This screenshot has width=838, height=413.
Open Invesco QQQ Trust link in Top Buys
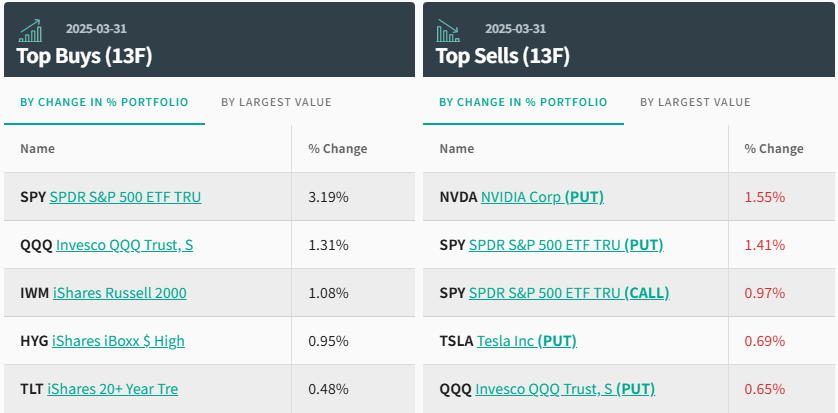[x=124, y=245]
